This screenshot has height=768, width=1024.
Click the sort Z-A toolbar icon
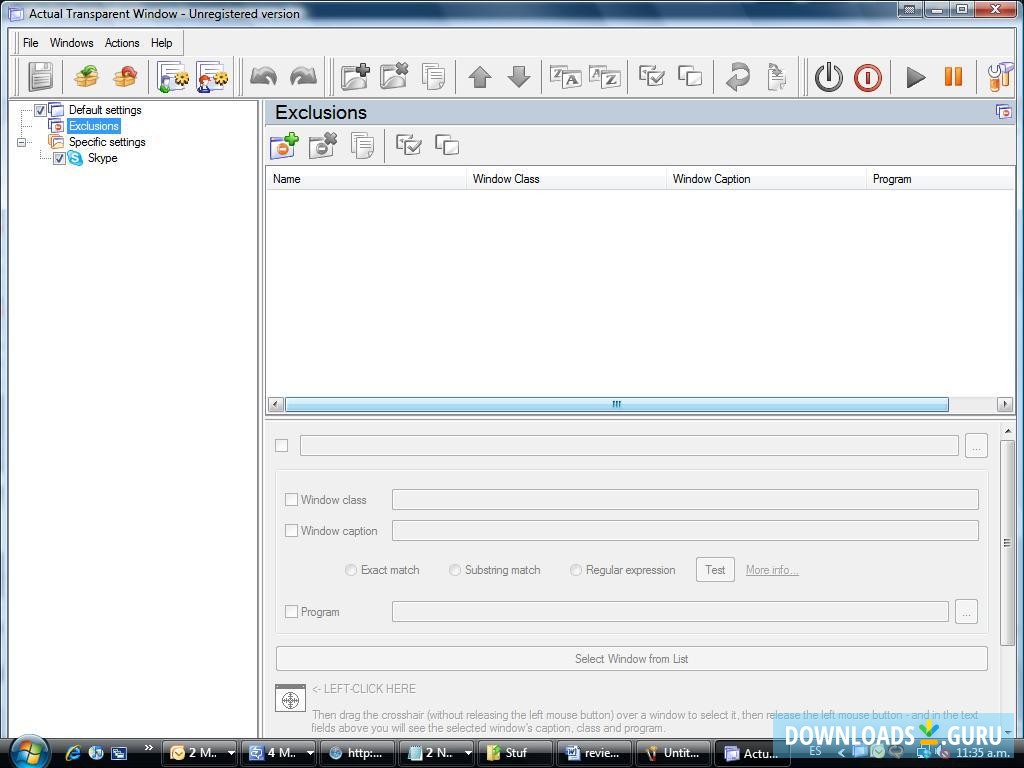565,77
